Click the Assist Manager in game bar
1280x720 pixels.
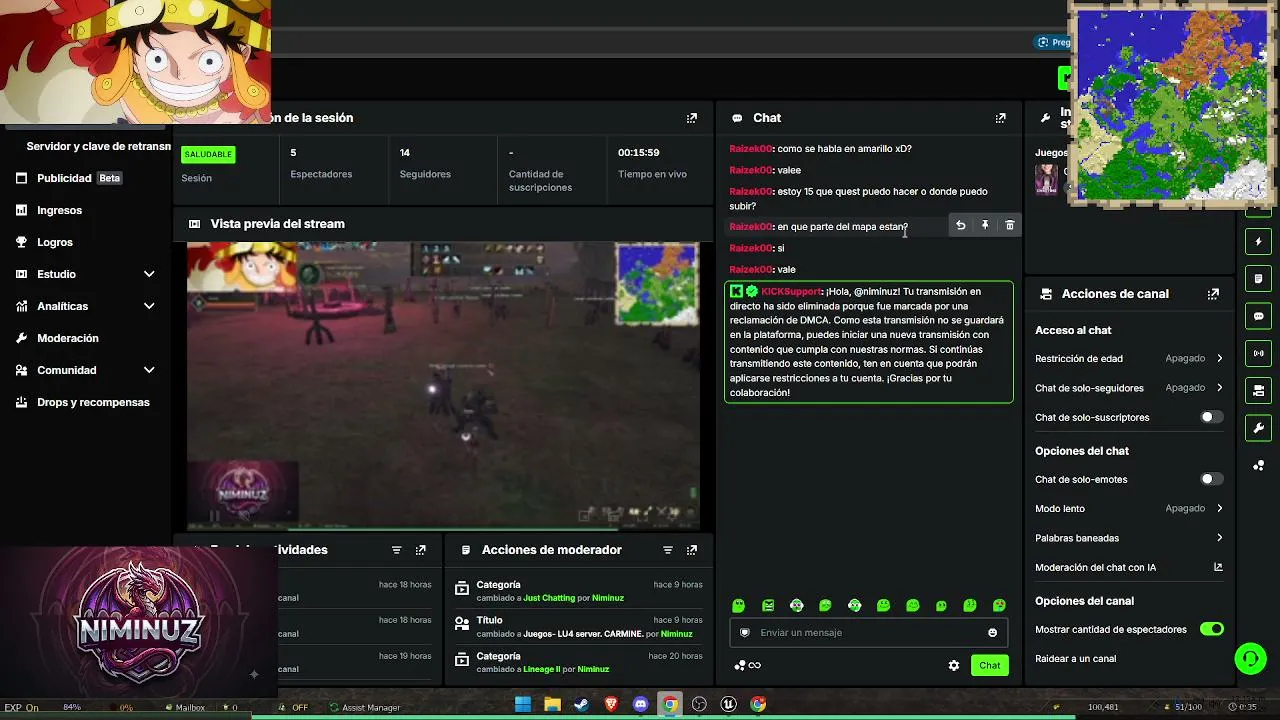coord(366,708)
